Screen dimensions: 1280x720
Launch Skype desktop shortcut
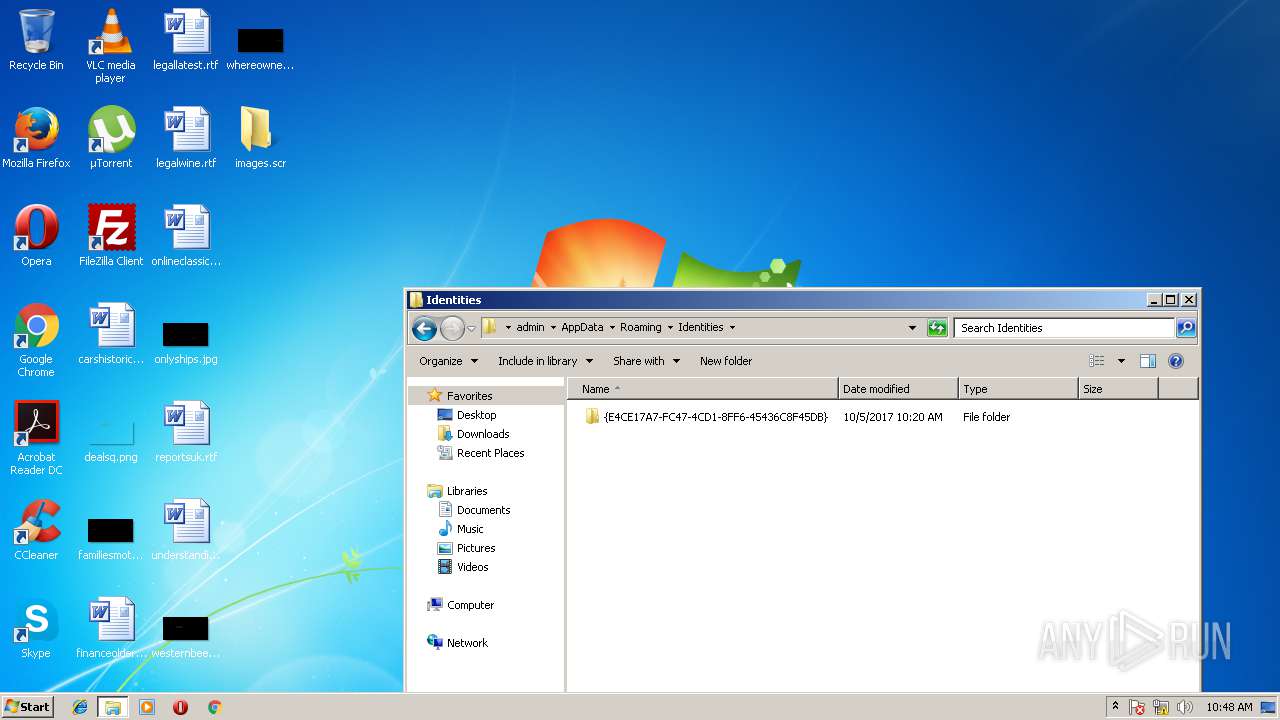36,628
